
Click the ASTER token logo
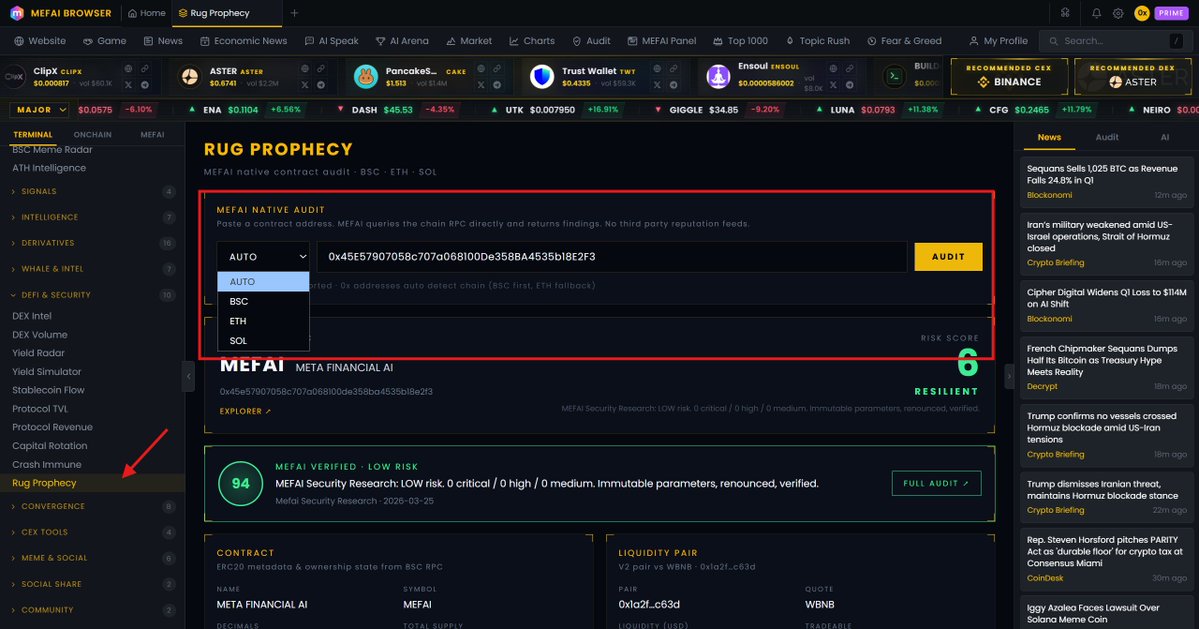click(189, 76)
